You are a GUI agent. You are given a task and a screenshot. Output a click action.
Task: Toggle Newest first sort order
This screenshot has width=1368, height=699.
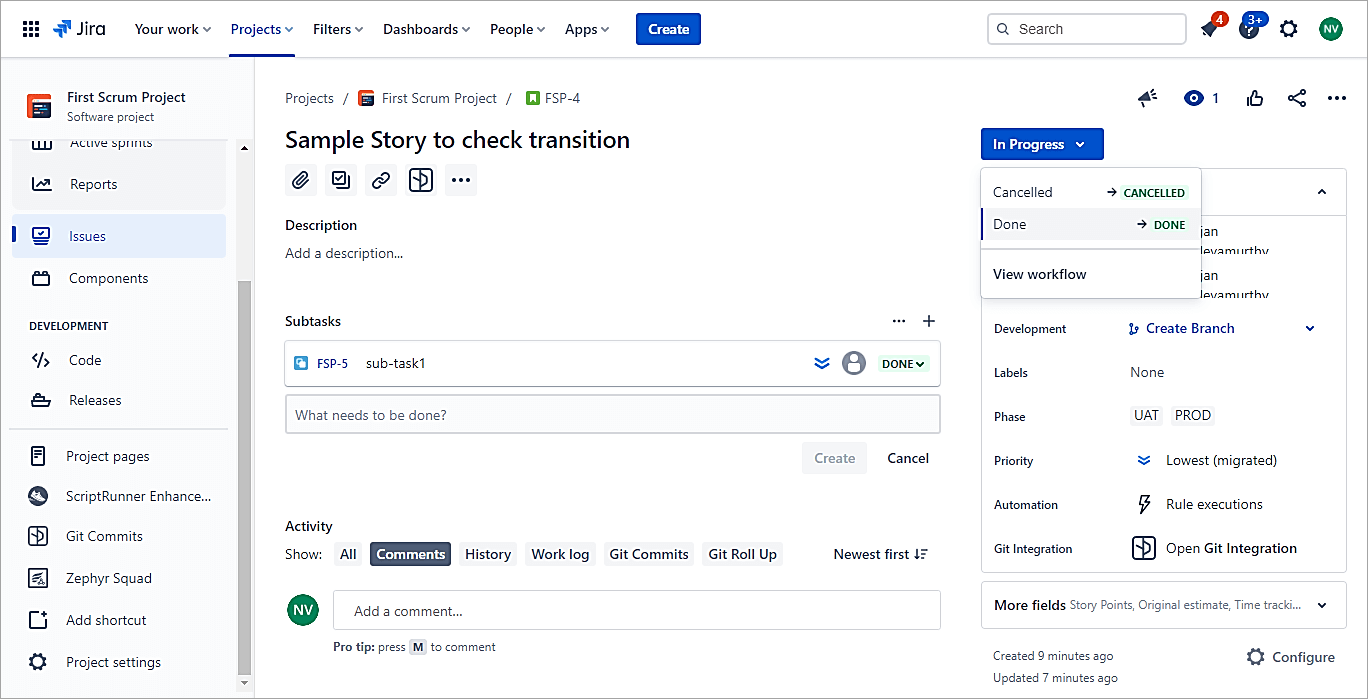880,554
